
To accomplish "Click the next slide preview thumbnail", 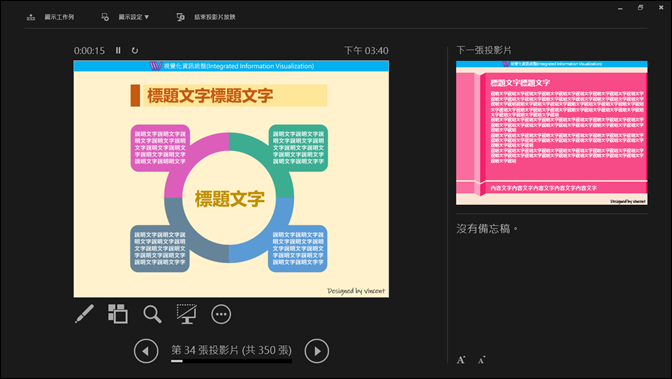I will [x=552, y=133].
